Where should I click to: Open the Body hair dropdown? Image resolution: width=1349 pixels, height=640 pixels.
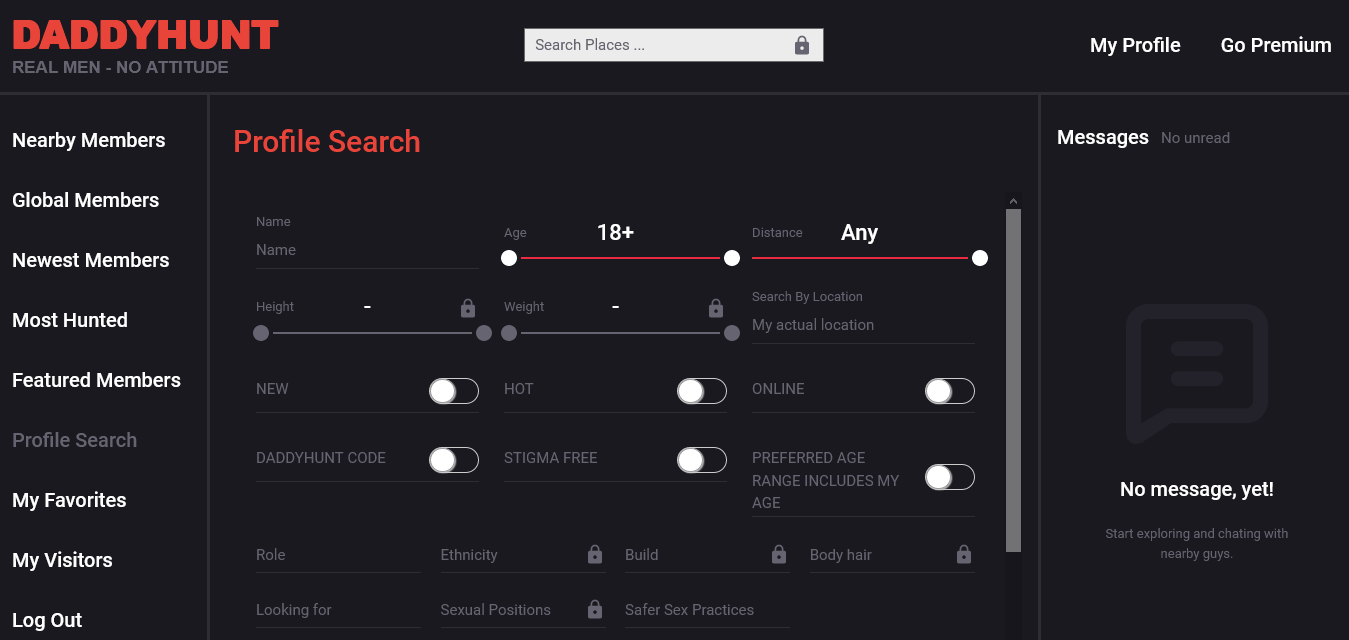(892, 555)
